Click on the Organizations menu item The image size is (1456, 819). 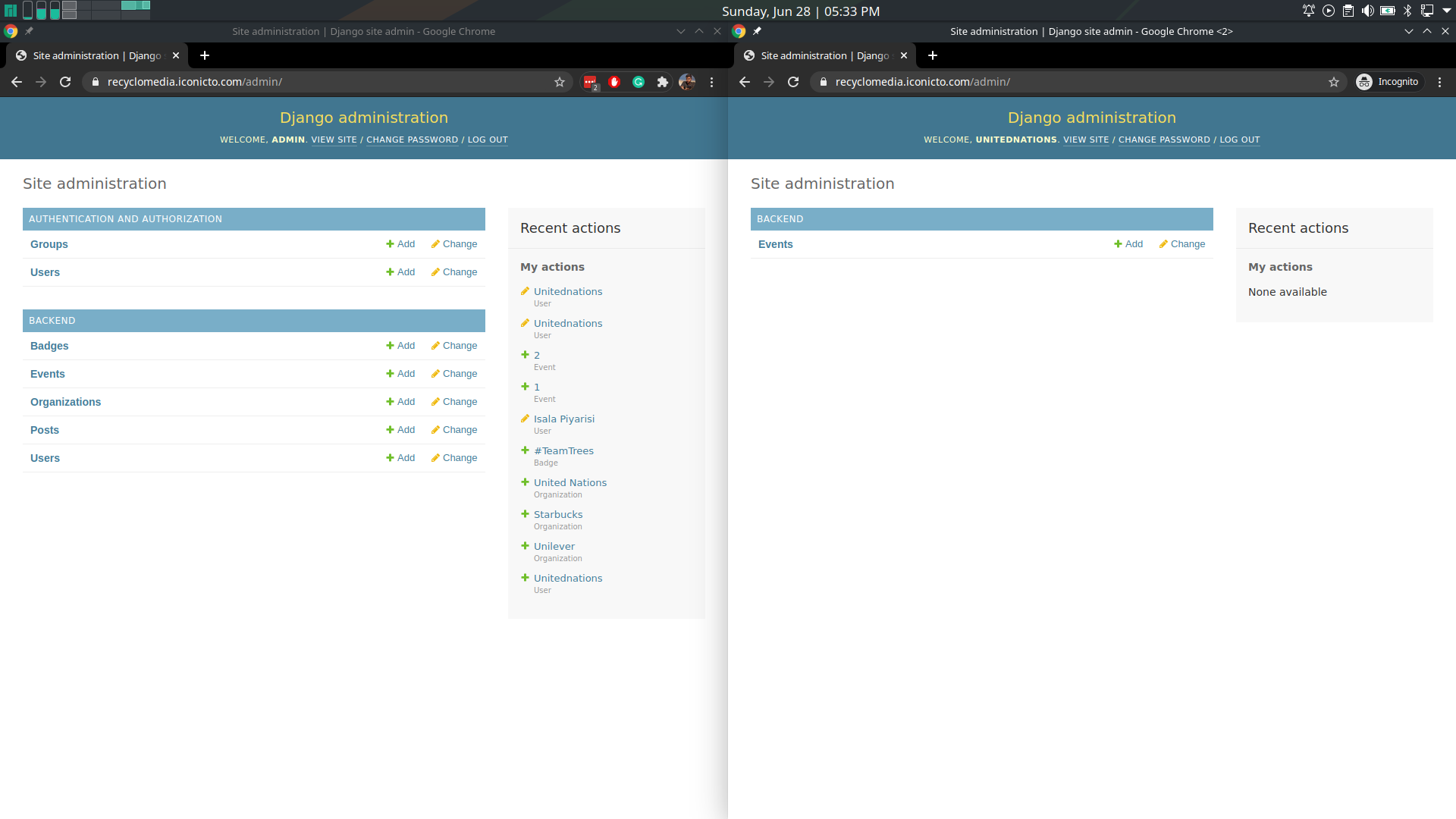65,401
